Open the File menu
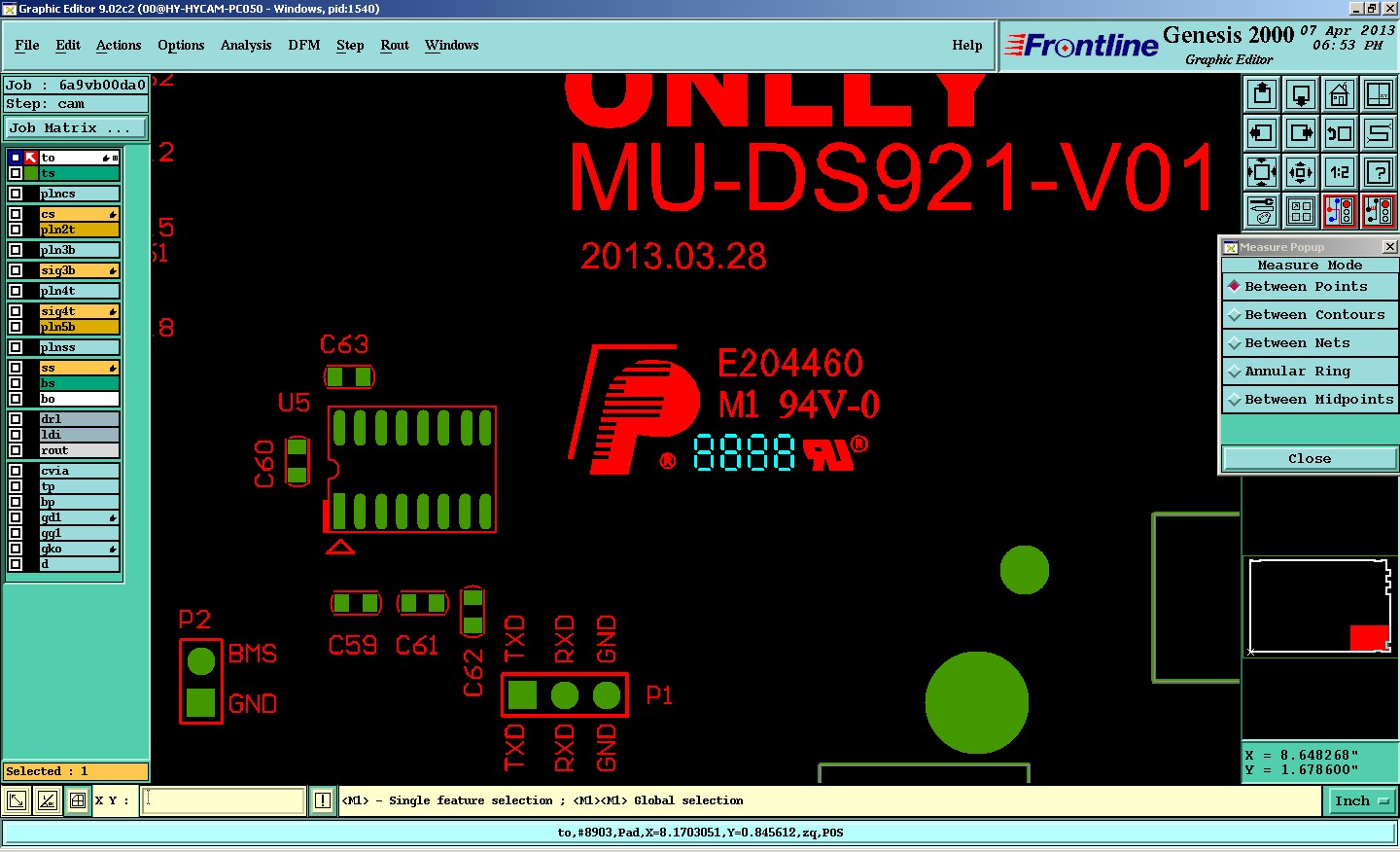Viewport: 1400px width, 852px height. click(27, 46)
